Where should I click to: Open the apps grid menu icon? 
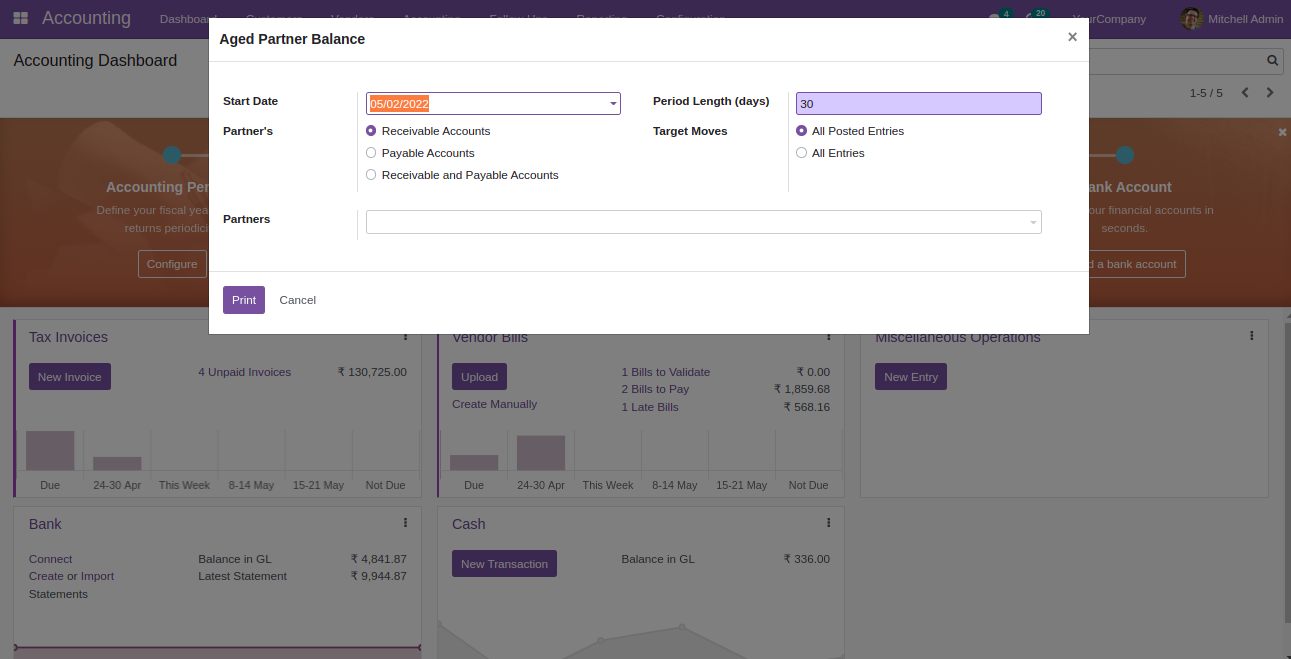click(x=20, y=18)
